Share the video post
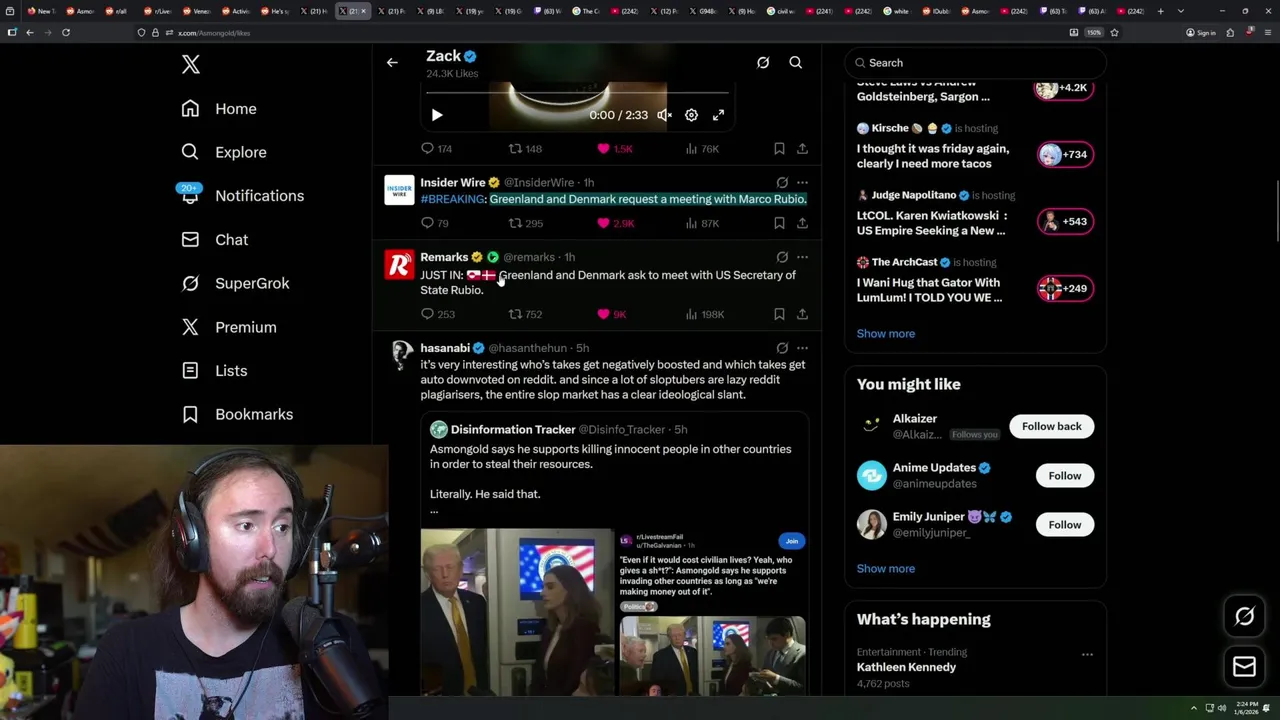1280x720 pixels. pos(802,149)
